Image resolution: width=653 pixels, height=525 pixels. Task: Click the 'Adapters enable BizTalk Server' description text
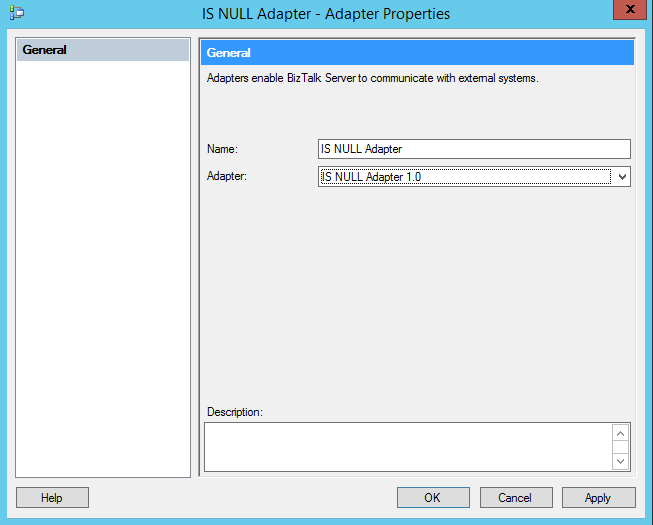(x=373, y=78)
